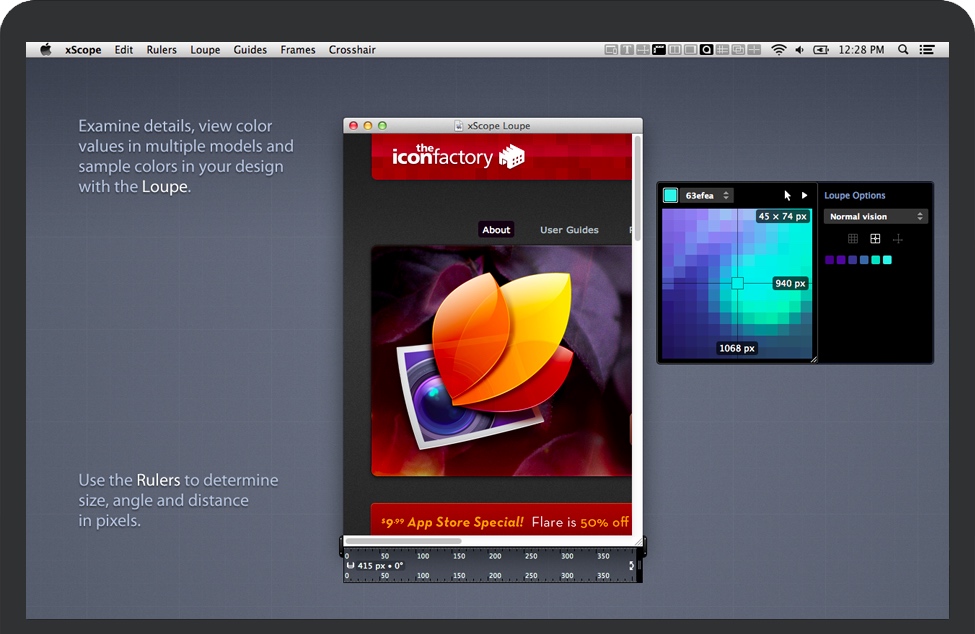975x634 pixels.
Task: Open Spotlight search magnifier icon
Action: 903,49
